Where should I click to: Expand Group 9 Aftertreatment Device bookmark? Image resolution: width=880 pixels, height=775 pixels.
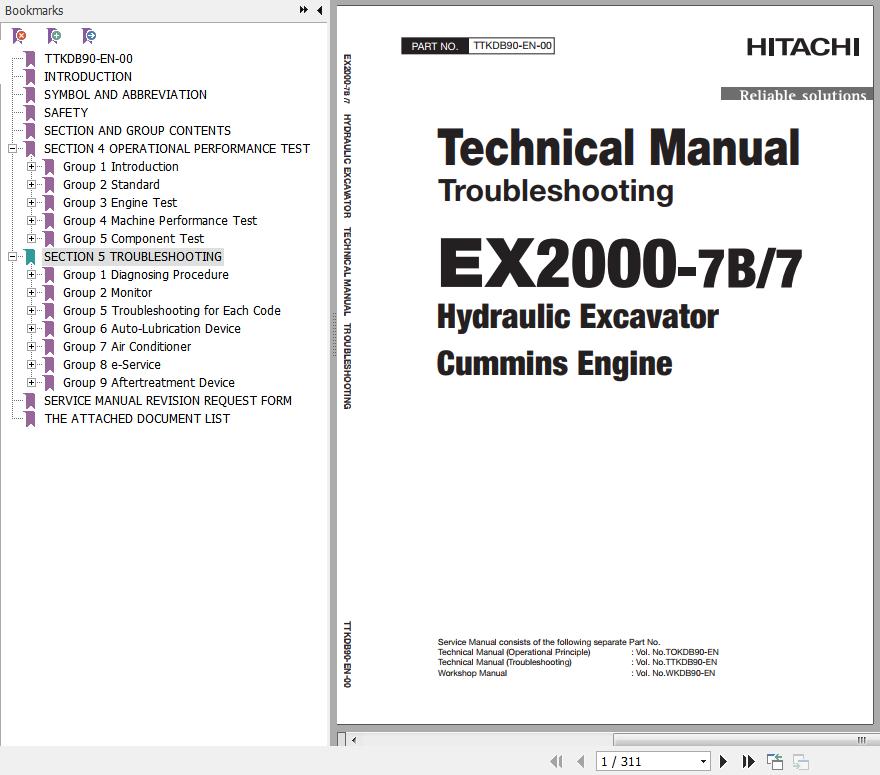pos(31,382)
